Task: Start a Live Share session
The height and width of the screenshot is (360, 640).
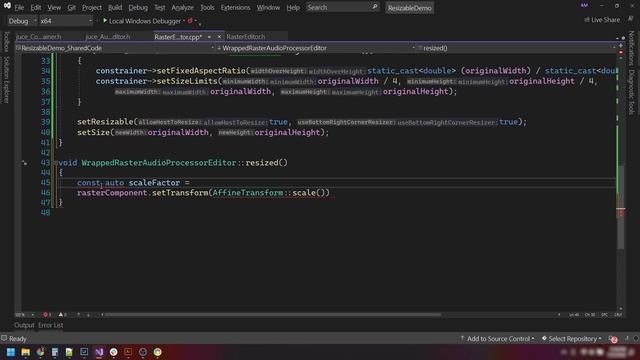Action: [x=602, y=20]
